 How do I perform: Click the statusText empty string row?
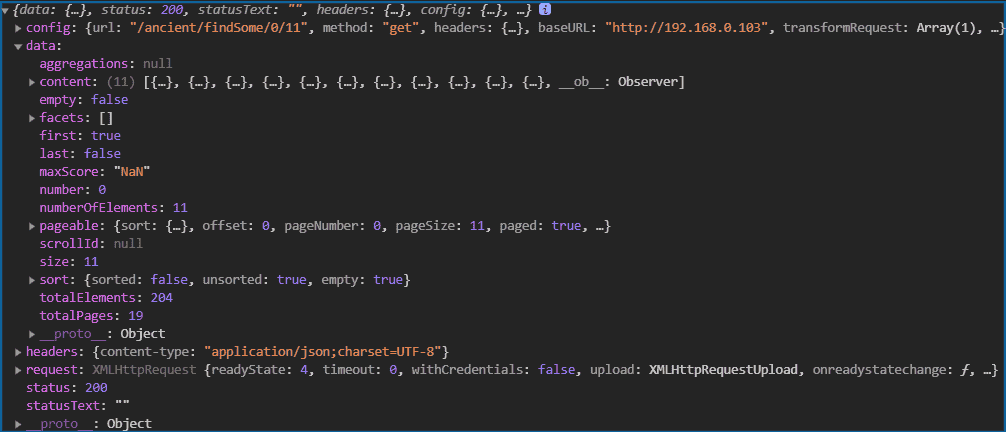[78, 406]
